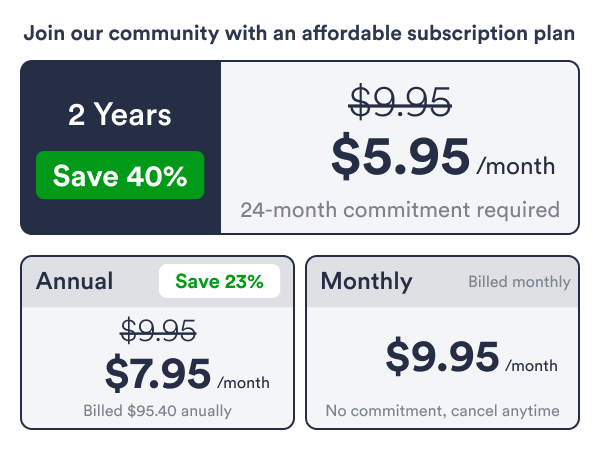
Task: Click the Save 23% badge
Action: tap(220, 281)
